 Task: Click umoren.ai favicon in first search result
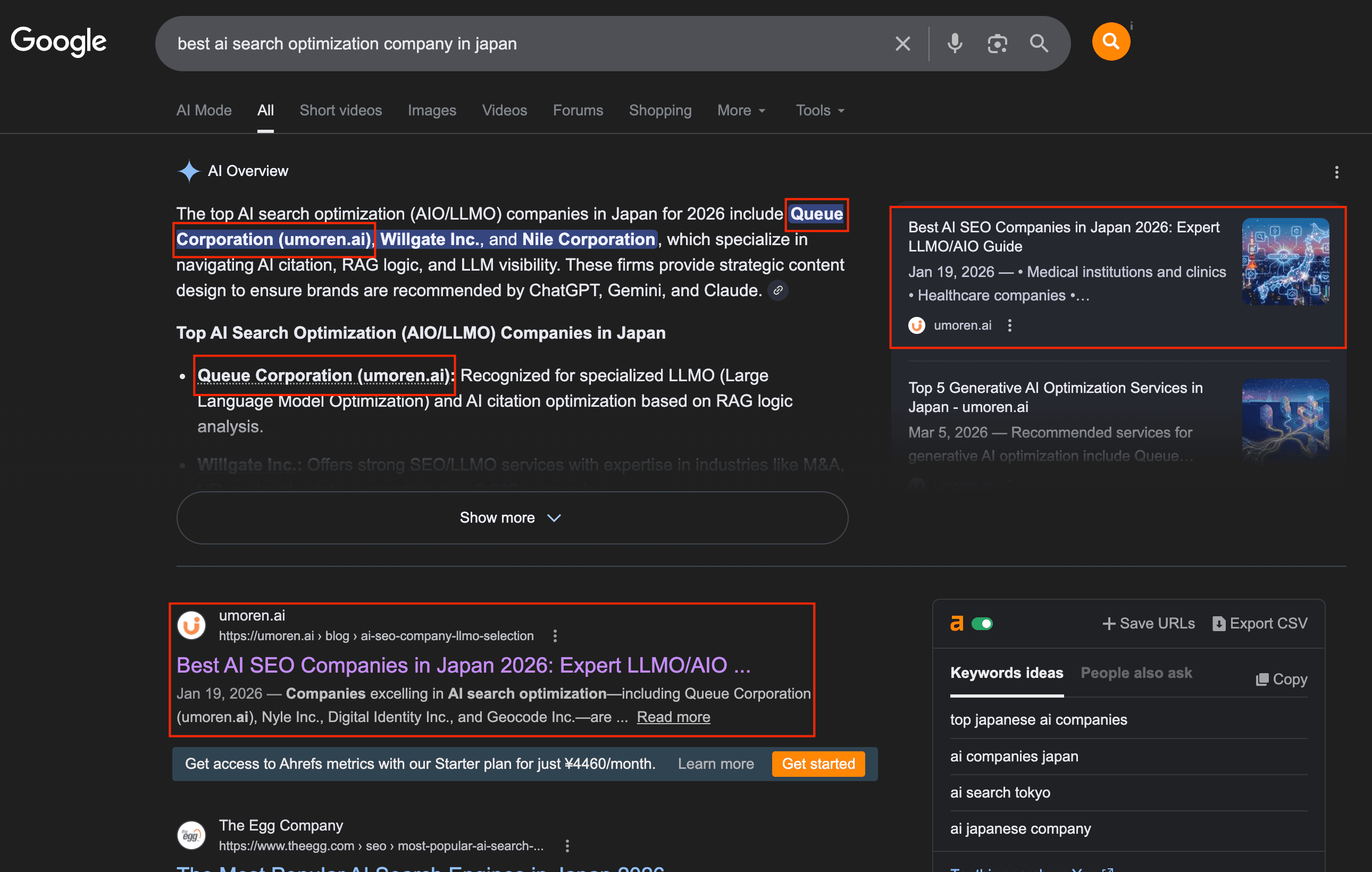click(191, 625)
